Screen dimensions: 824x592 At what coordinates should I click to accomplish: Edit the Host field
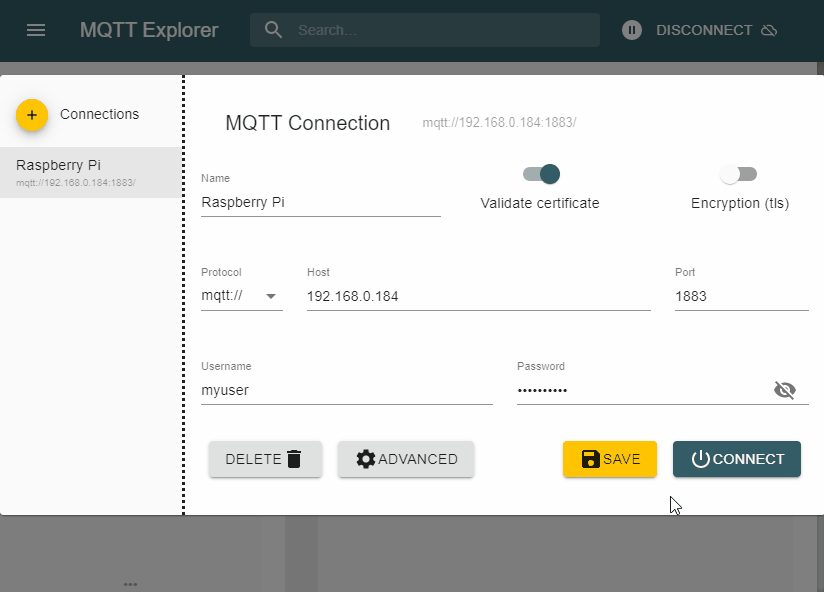click(479, 297)
